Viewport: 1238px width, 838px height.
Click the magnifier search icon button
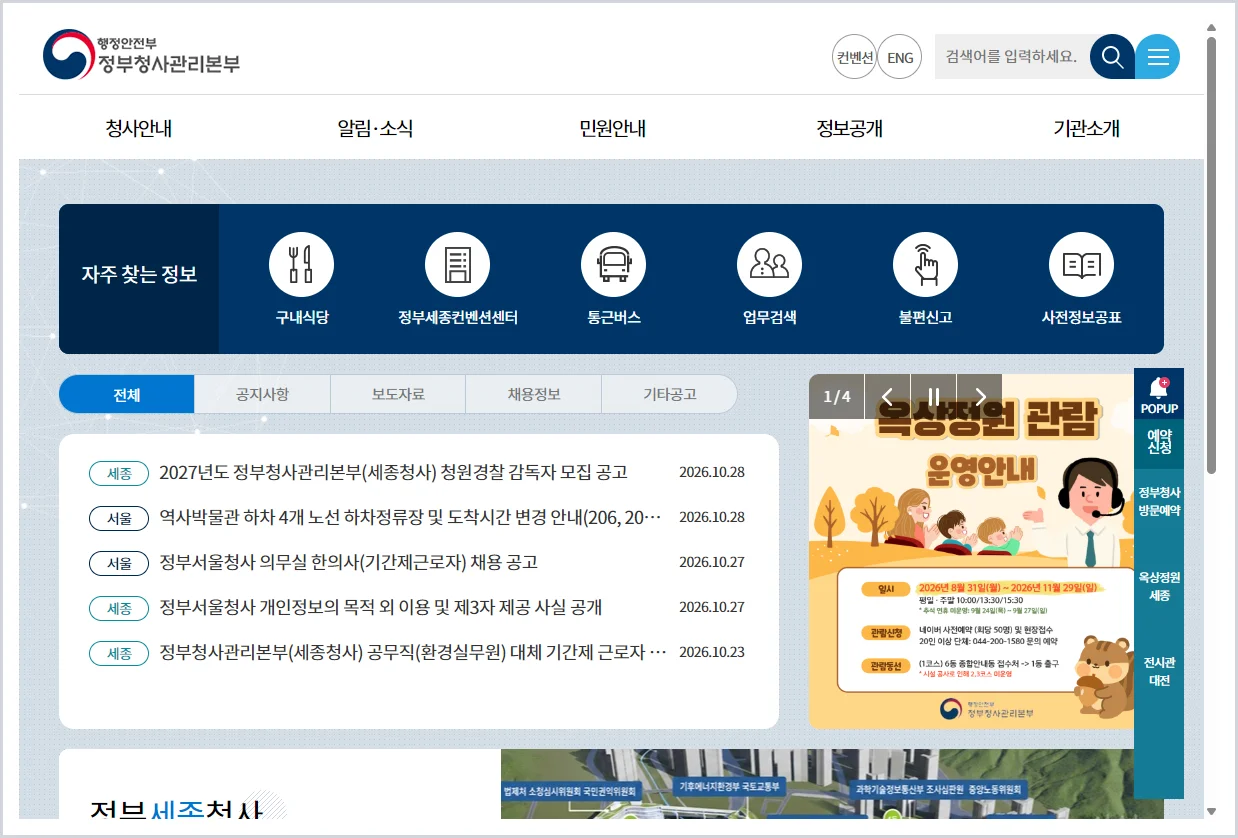(1112, 57)
